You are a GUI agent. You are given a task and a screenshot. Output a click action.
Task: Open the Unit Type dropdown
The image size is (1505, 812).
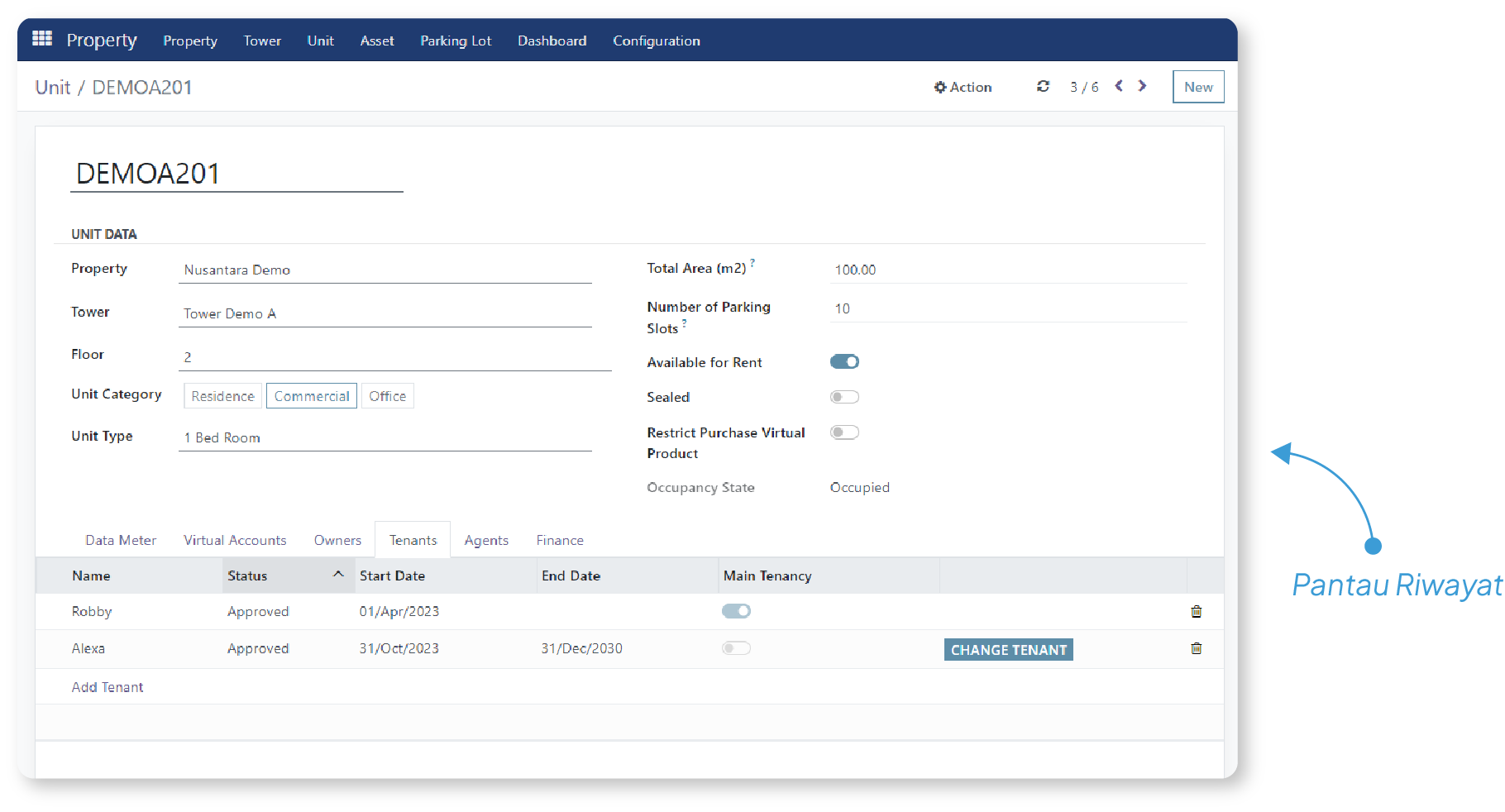[385, 438]
